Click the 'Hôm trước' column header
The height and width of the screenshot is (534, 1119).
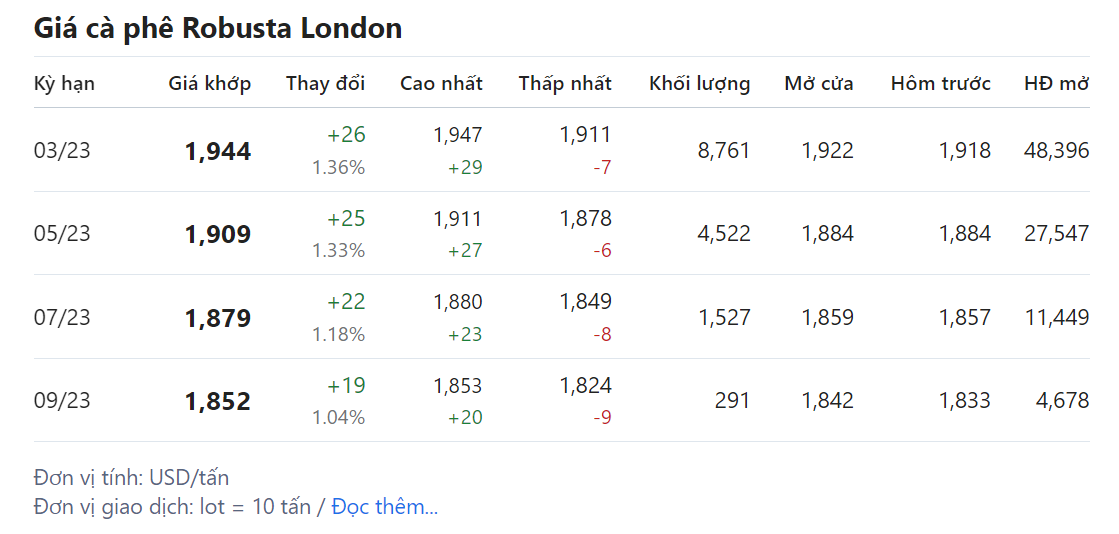(941, 84)
